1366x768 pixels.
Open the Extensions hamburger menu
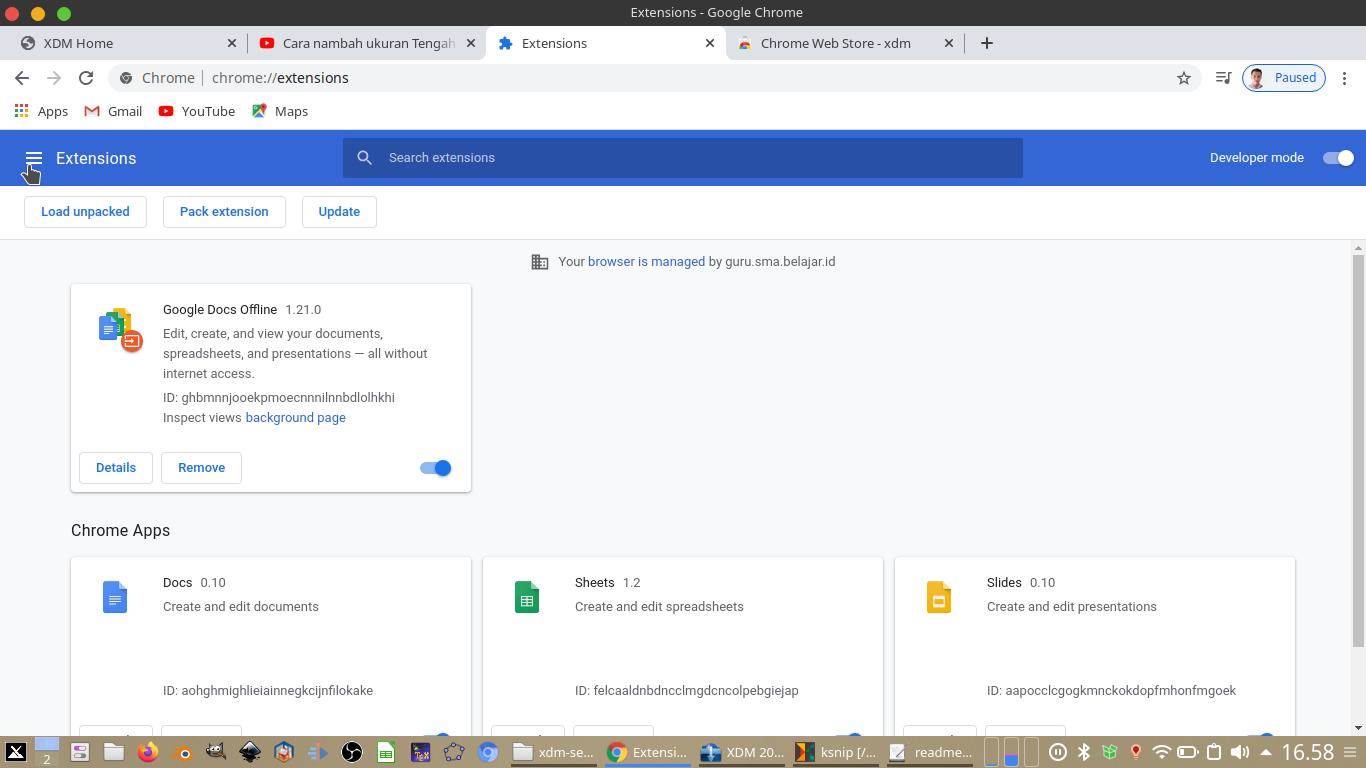click(33, 158)
